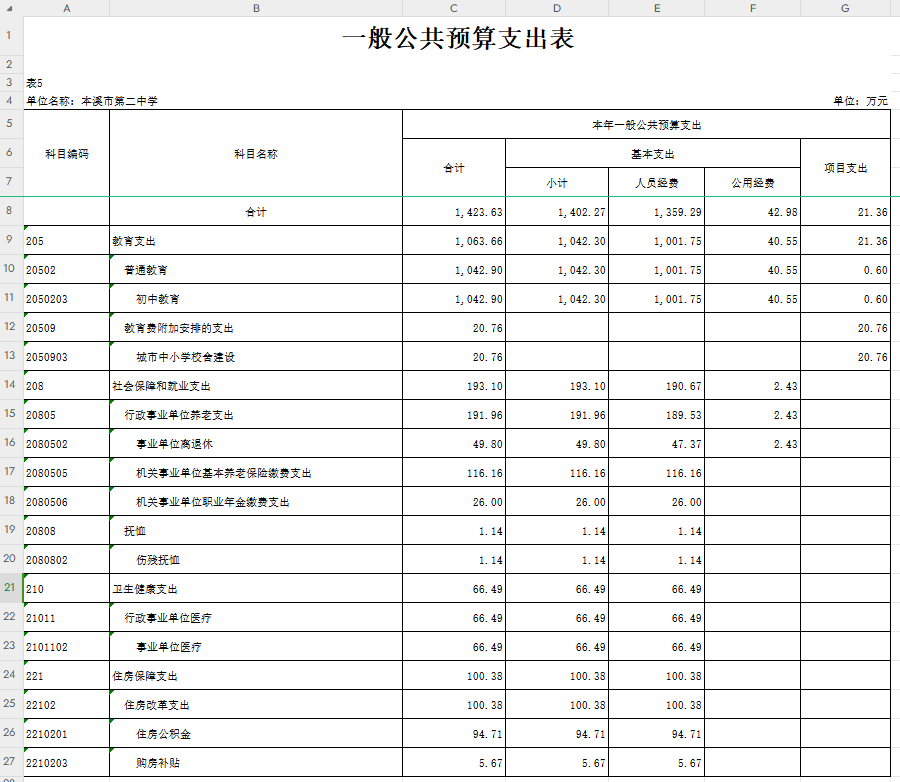Click the 行政事业单位医疗 cell
The width and height of the screenshot is (900, 782).
click(x=256, y=618)
